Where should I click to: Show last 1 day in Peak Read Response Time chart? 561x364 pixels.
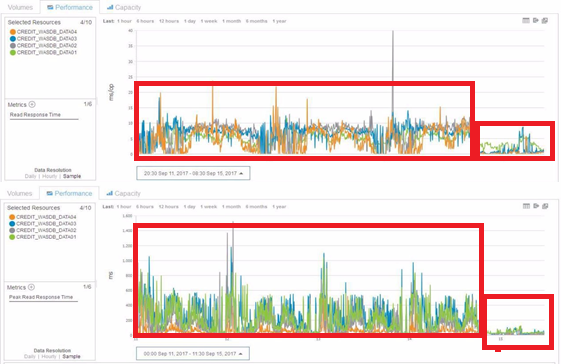tap(189, 207)
